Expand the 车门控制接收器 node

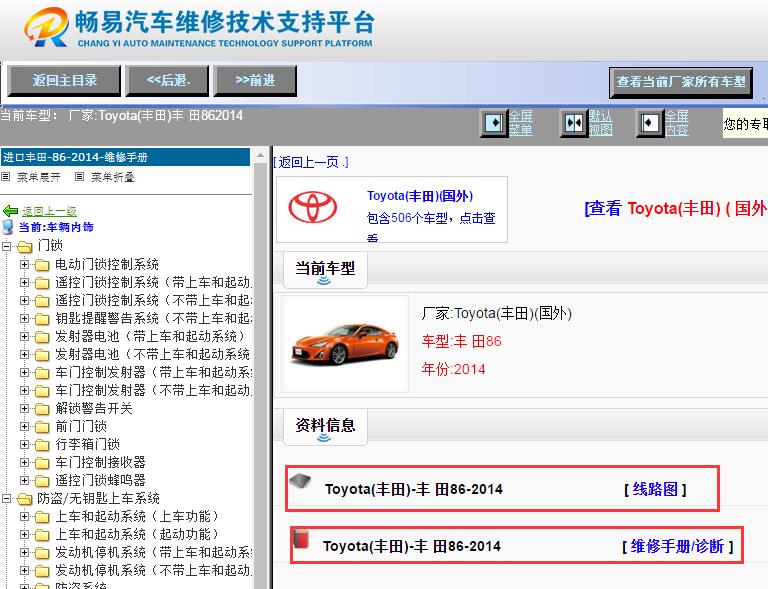click(24, 462)
